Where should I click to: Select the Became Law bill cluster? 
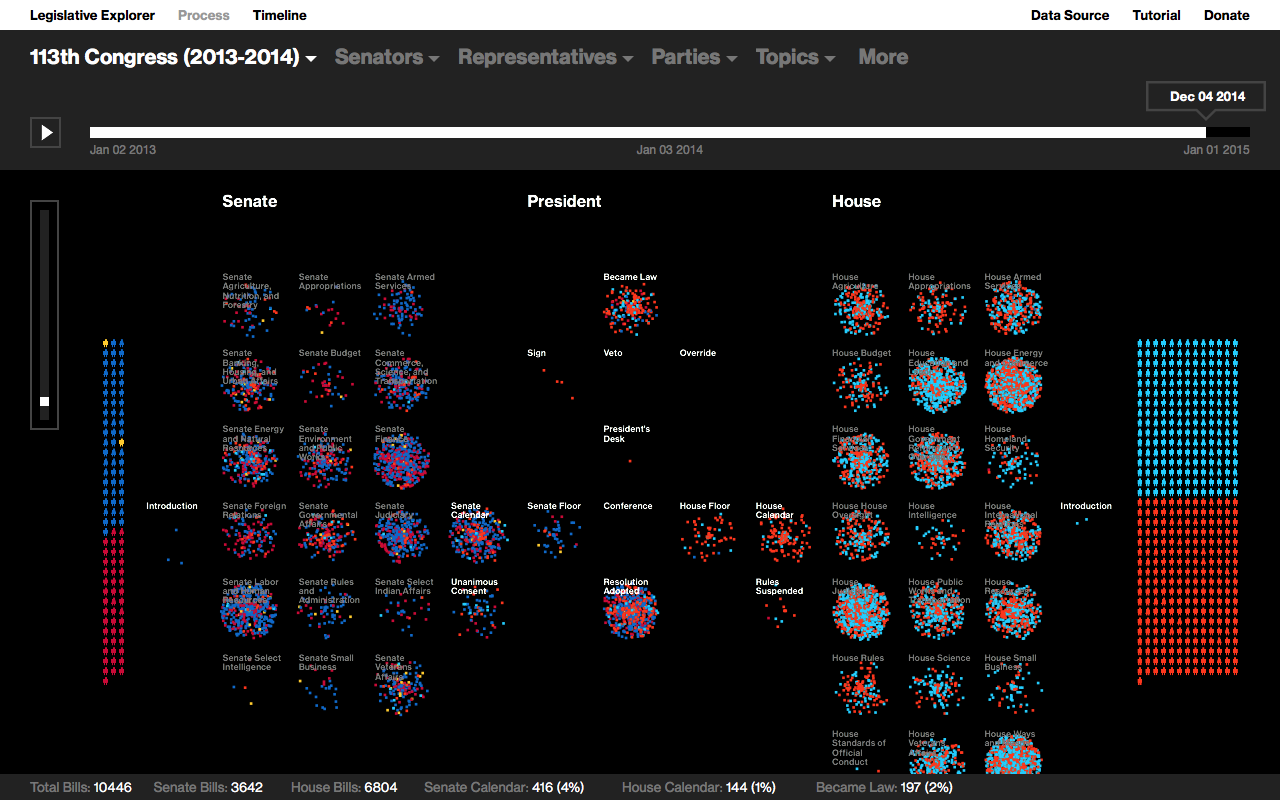(630, 310)
